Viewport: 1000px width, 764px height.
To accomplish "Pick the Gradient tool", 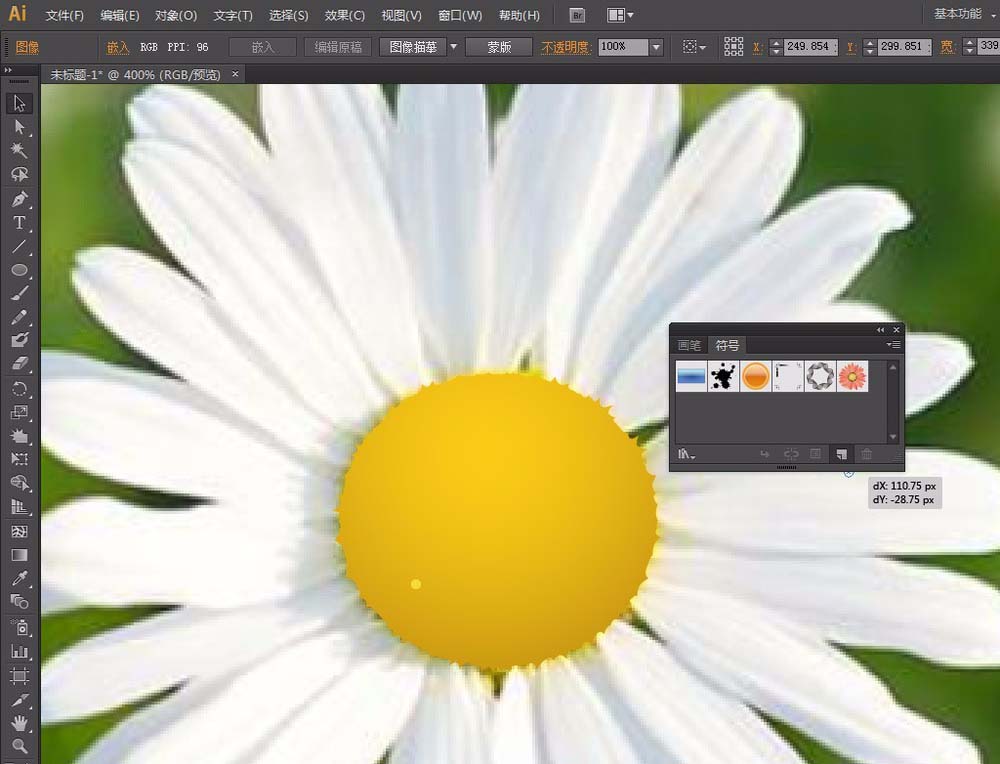I will point(19,555).
